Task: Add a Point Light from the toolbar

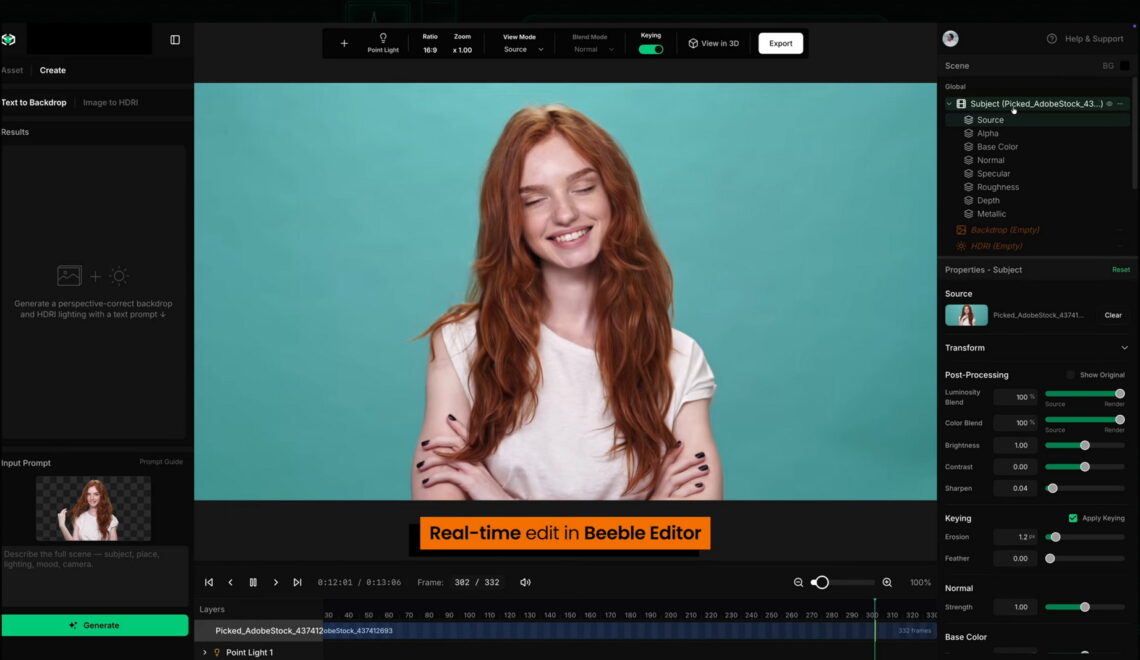Action: (382, 43)
